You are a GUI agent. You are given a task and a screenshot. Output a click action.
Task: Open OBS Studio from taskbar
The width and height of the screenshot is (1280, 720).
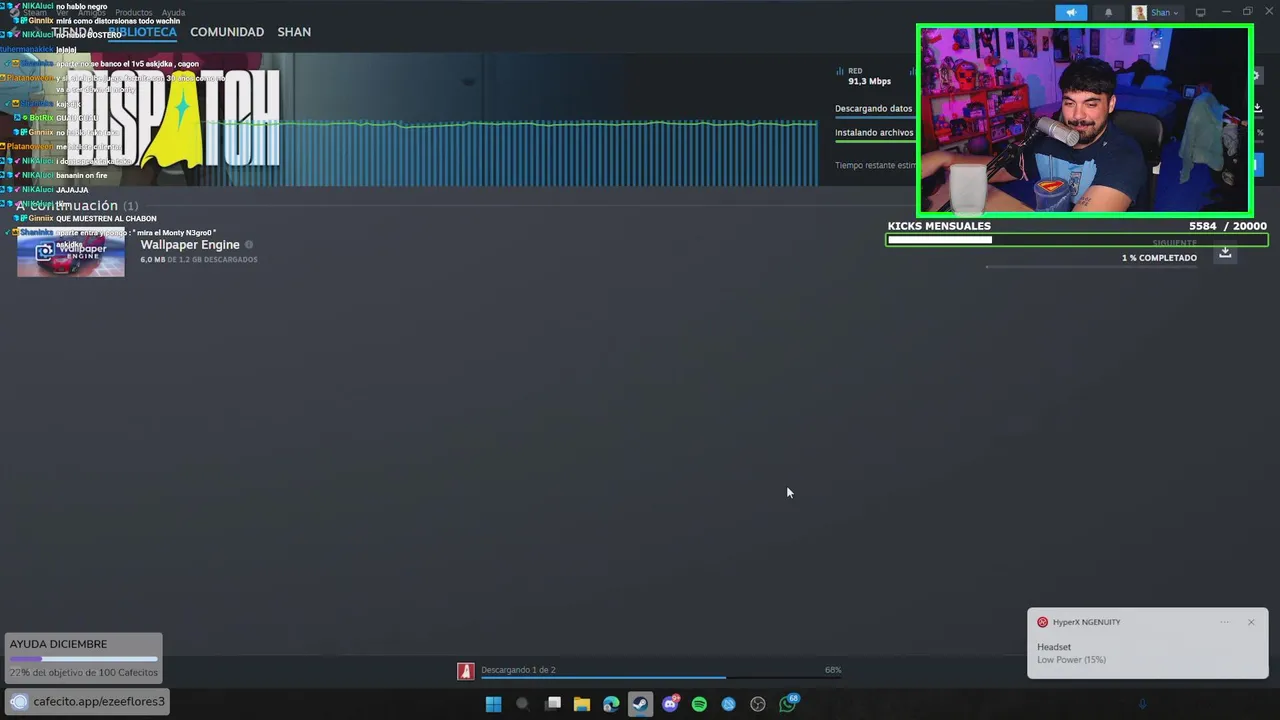758,704
